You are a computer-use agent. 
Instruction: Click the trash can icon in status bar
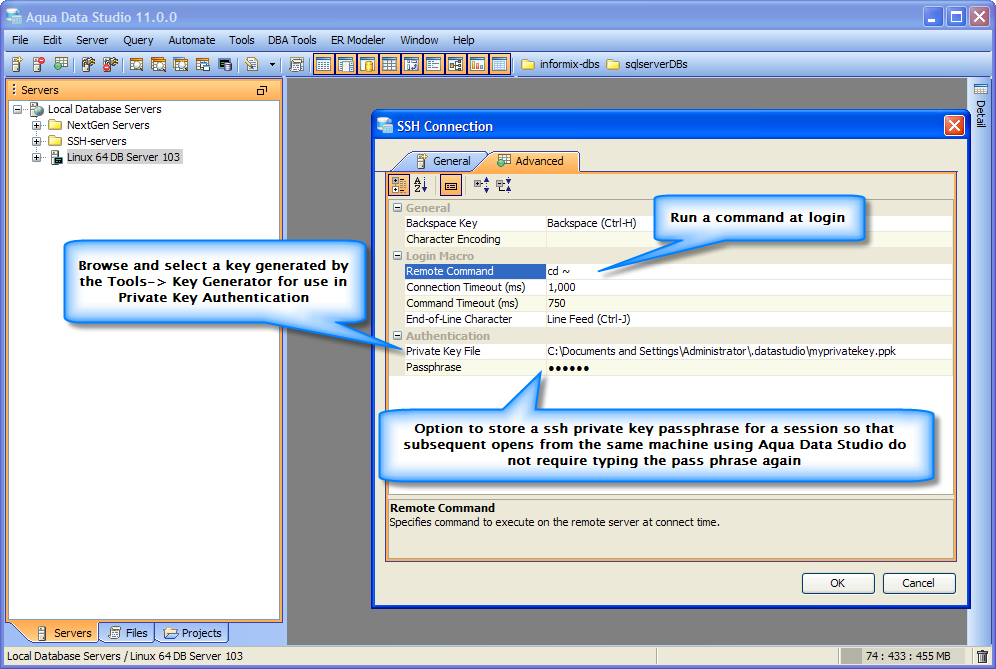pyautogui.click(x=983, y=656)
